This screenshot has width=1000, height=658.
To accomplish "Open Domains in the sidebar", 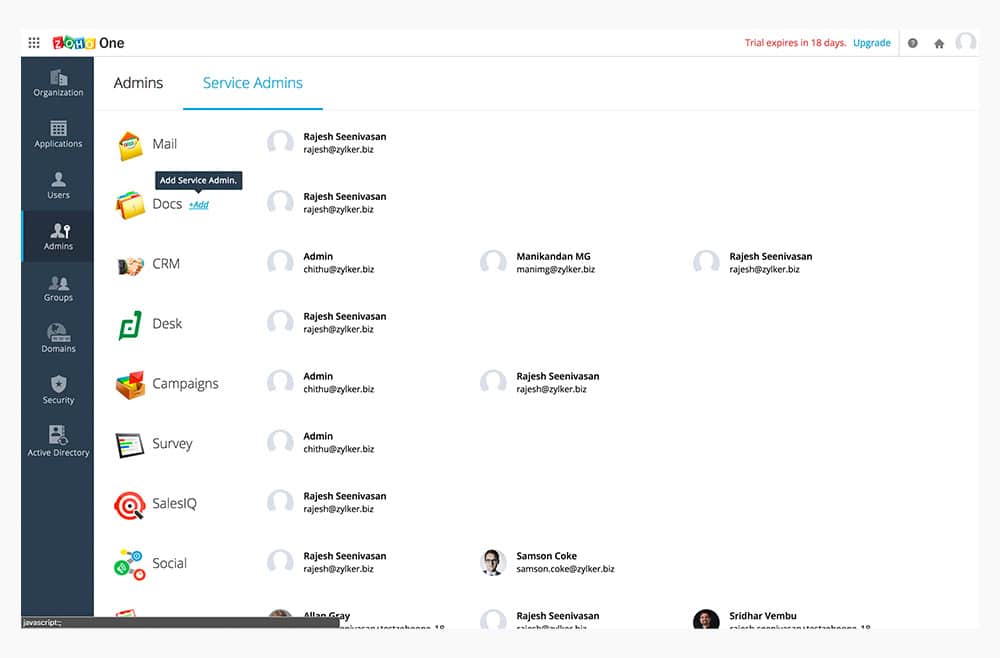I will (58, 339).
